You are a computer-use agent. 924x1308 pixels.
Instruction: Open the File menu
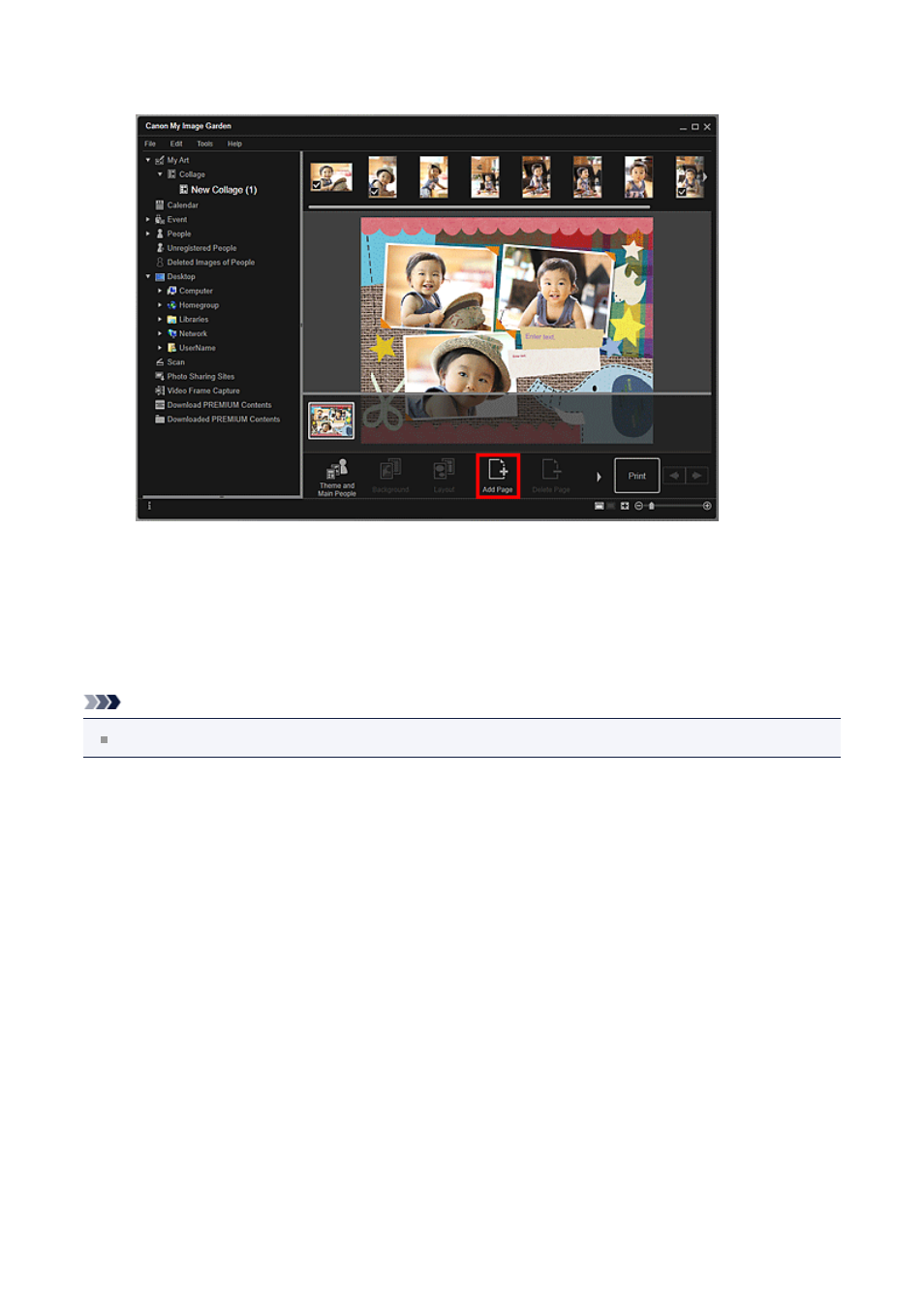tap(150, 143)
